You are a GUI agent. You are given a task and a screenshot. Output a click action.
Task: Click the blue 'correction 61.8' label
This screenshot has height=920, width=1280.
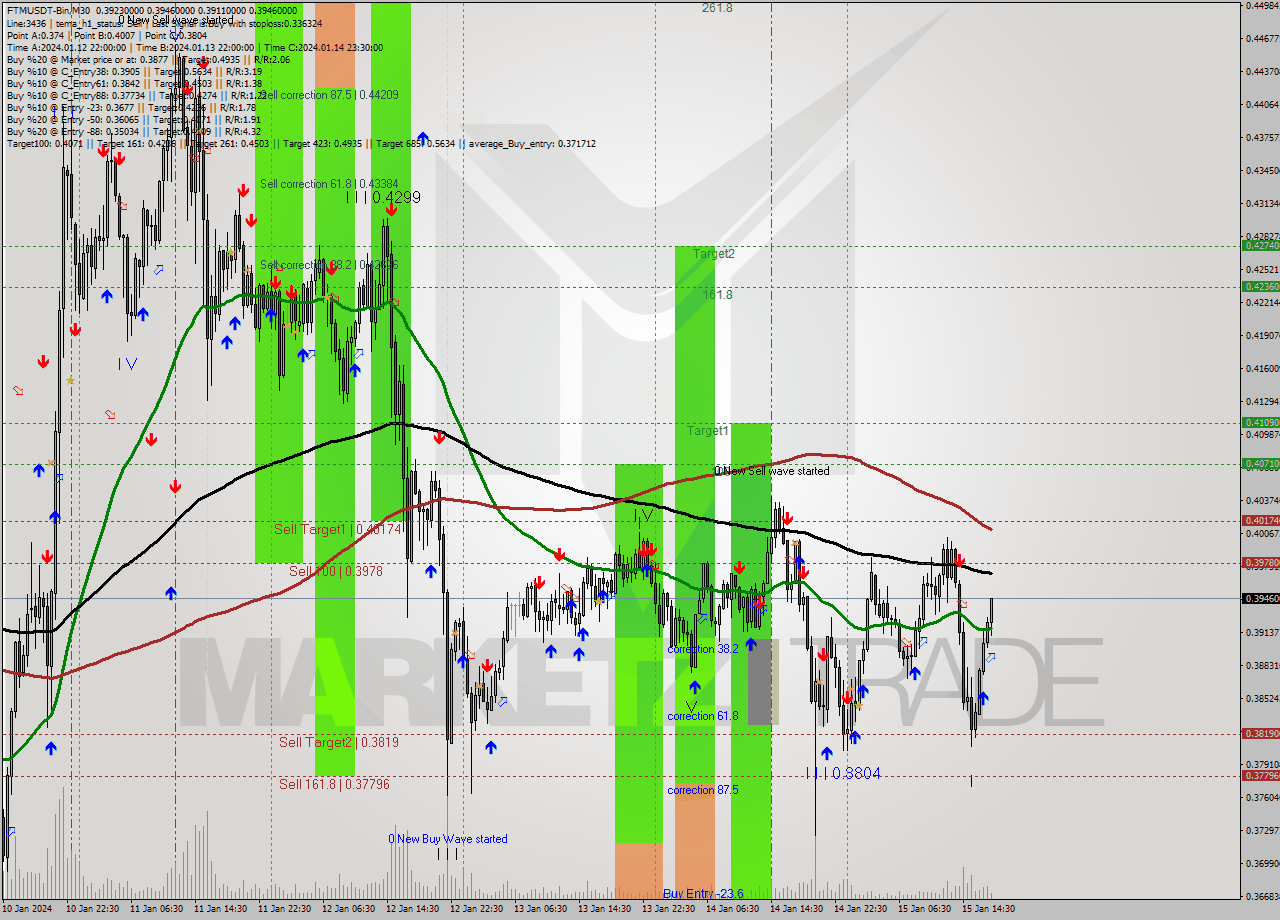703,716
